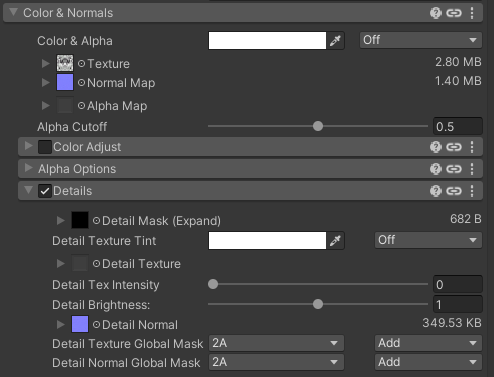
Task: Expand the Alpha Map slot options
Action: 45,106
